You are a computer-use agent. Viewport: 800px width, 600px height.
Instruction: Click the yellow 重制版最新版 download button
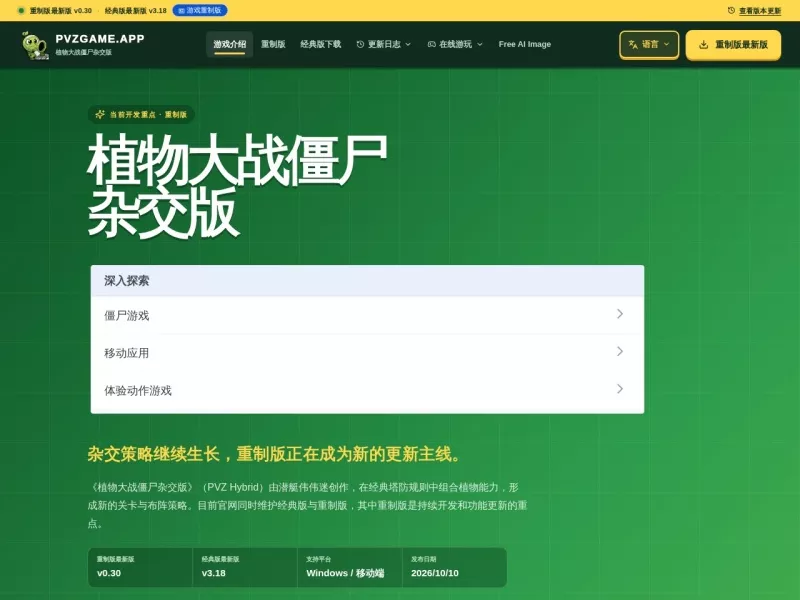[733, 45]
